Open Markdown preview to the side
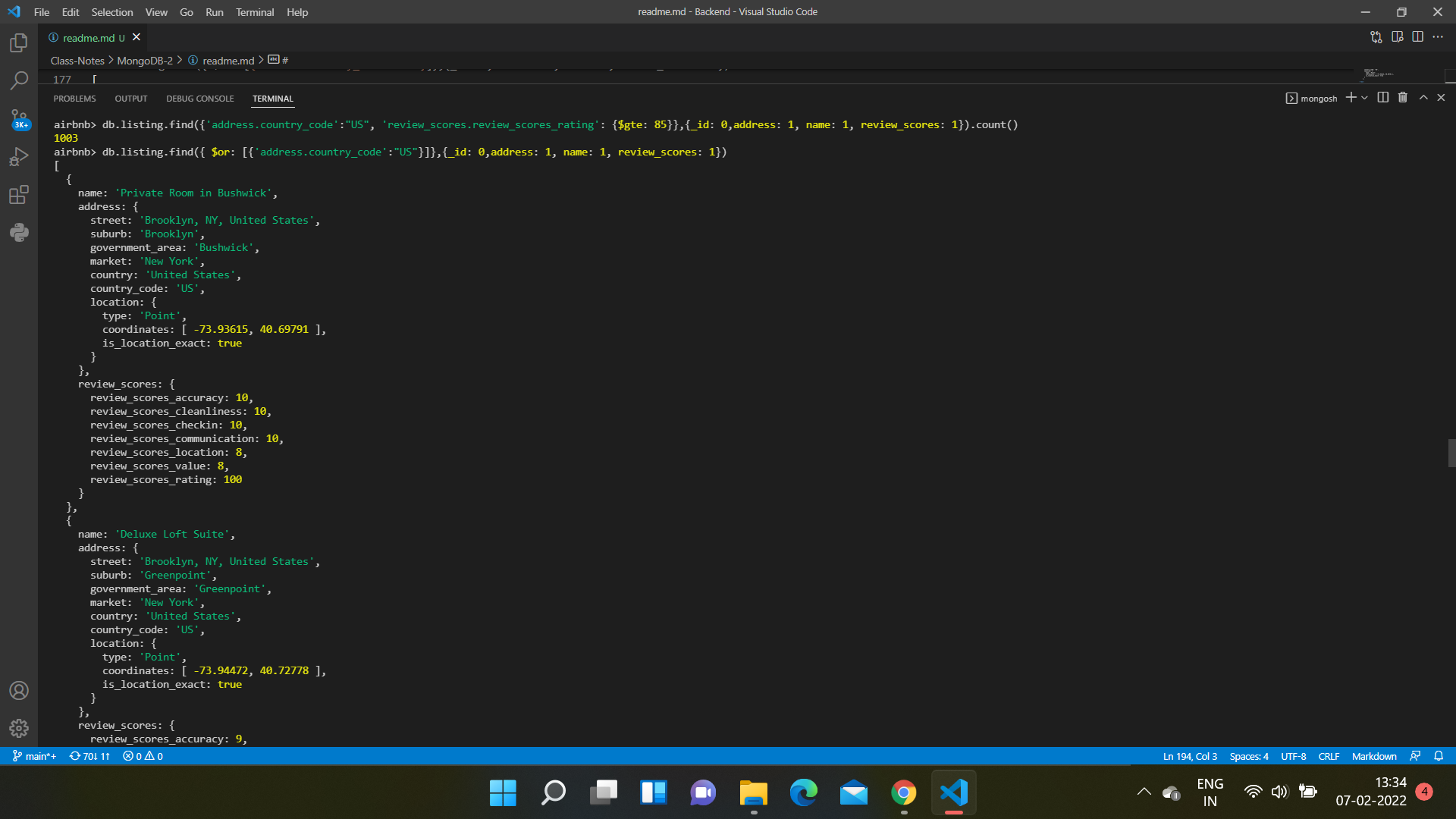Image resolution: width=1456 pixels, height=819 pixels. (x=1398, y=36)
